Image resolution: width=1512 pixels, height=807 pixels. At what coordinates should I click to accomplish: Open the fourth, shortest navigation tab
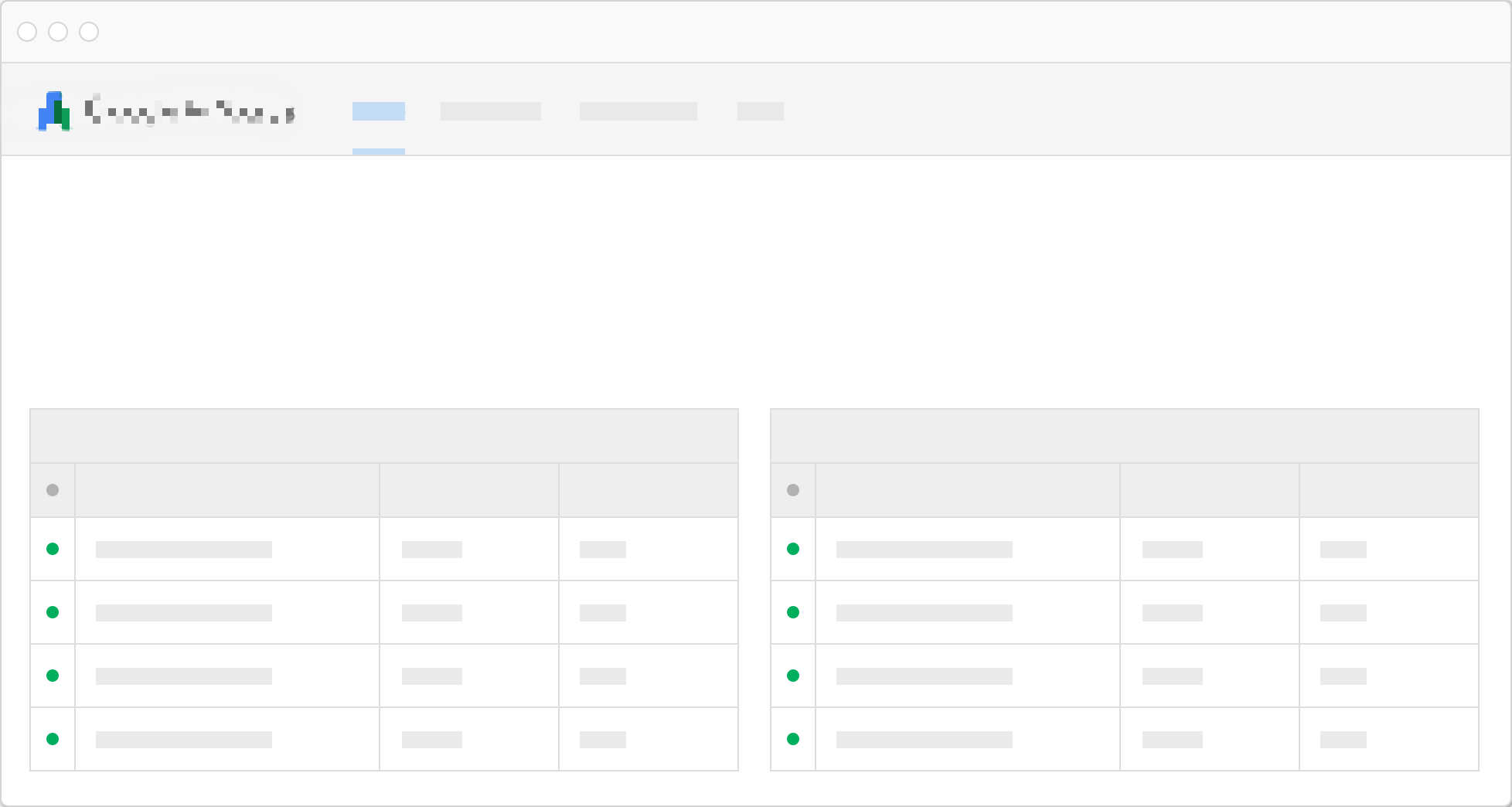(760, 111)
